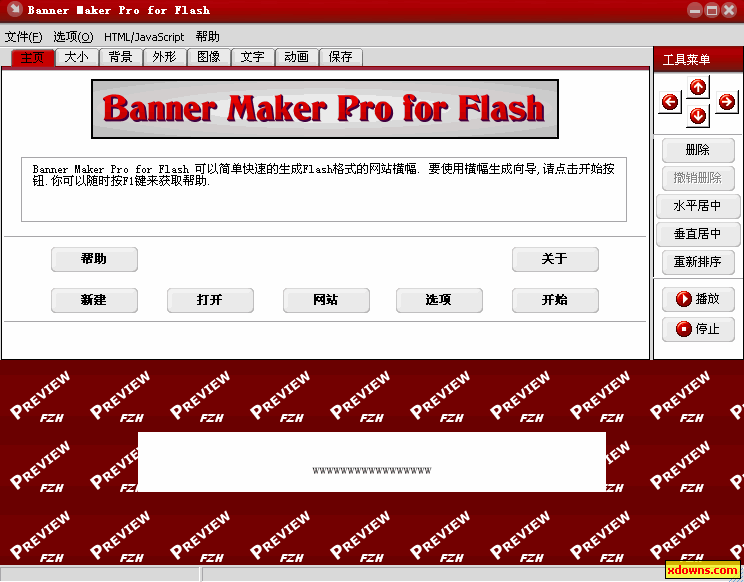Click the 选项 button on main page

tap(439, 300)
